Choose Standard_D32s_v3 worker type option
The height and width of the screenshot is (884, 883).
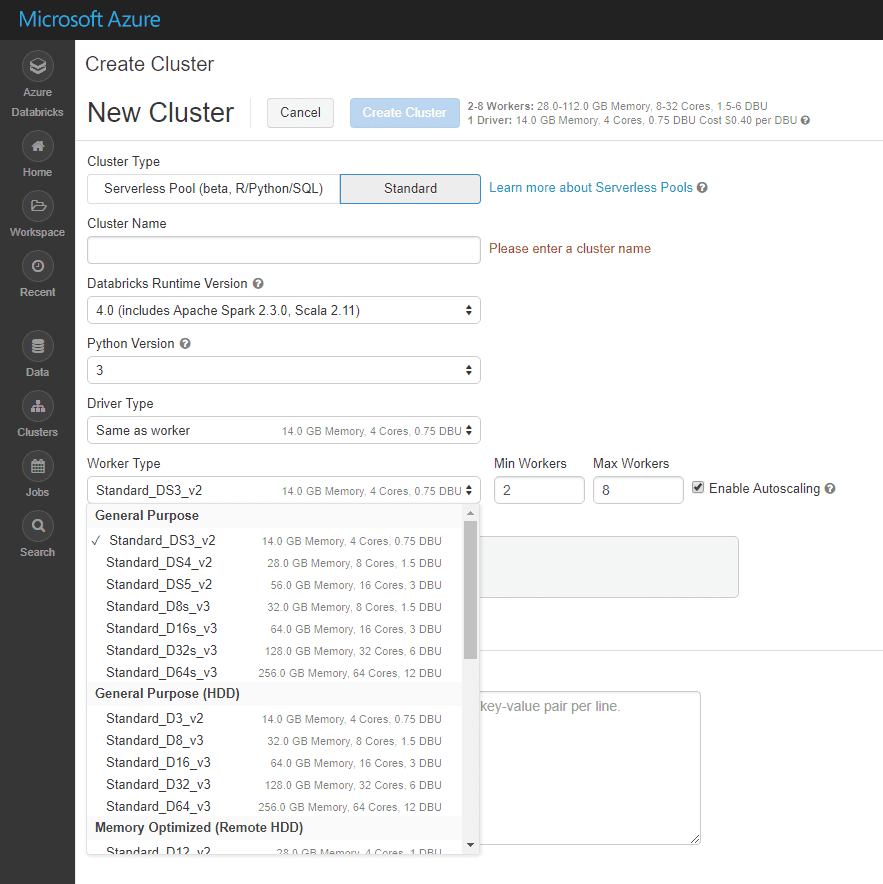[x=275, y=651]
